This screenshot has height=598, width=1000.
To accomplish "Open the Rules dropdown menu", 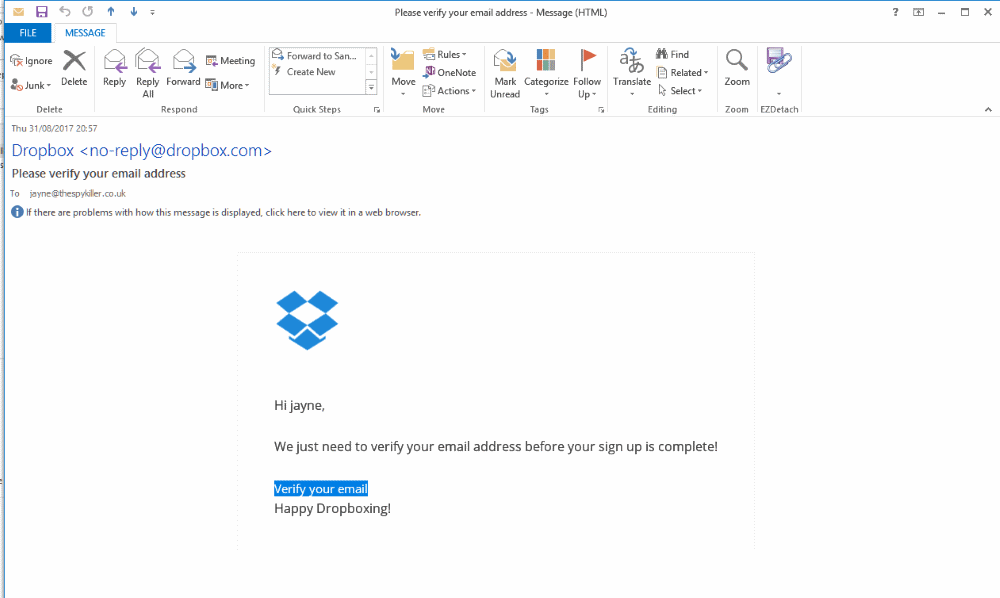I will tap(445, 55).
